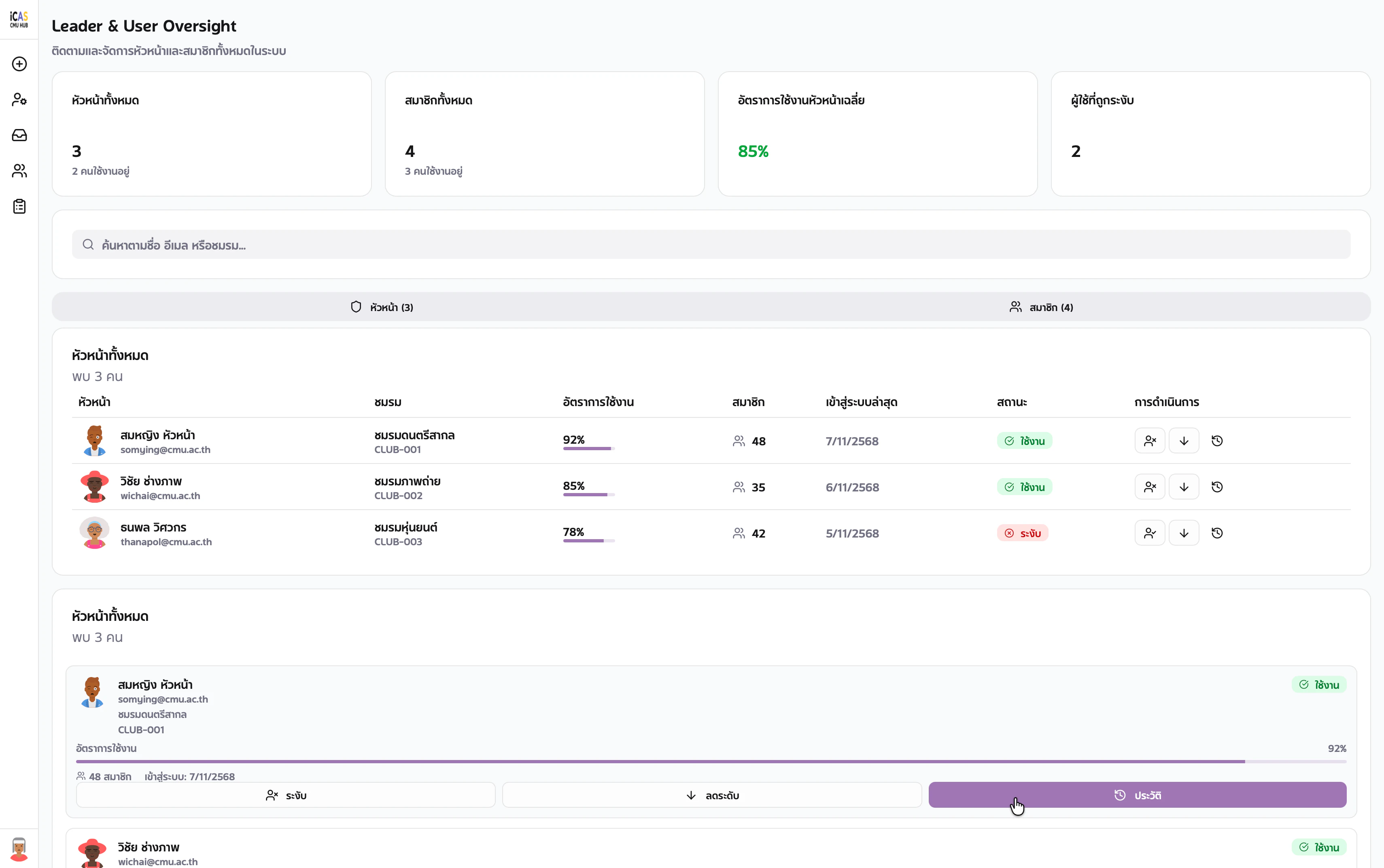Demote วิชัย ช่างภาพ with down arrow icon
Image resolution: width=1384 pixels, height=868 pixels.
coord(1184,487)
